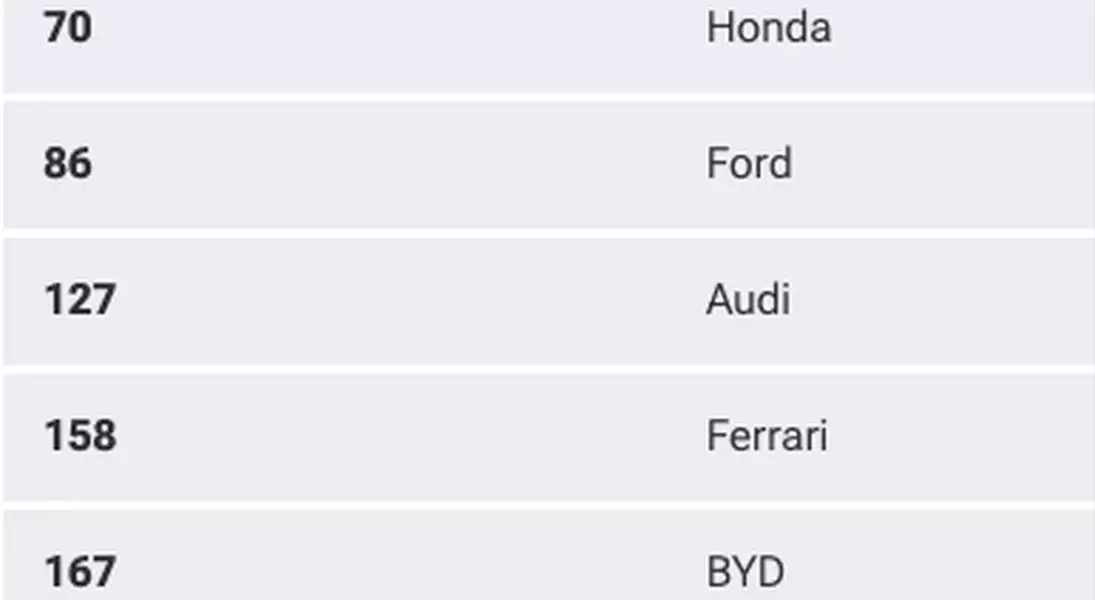
Task: Click rank number 127
Action: (x=80, y=300)
